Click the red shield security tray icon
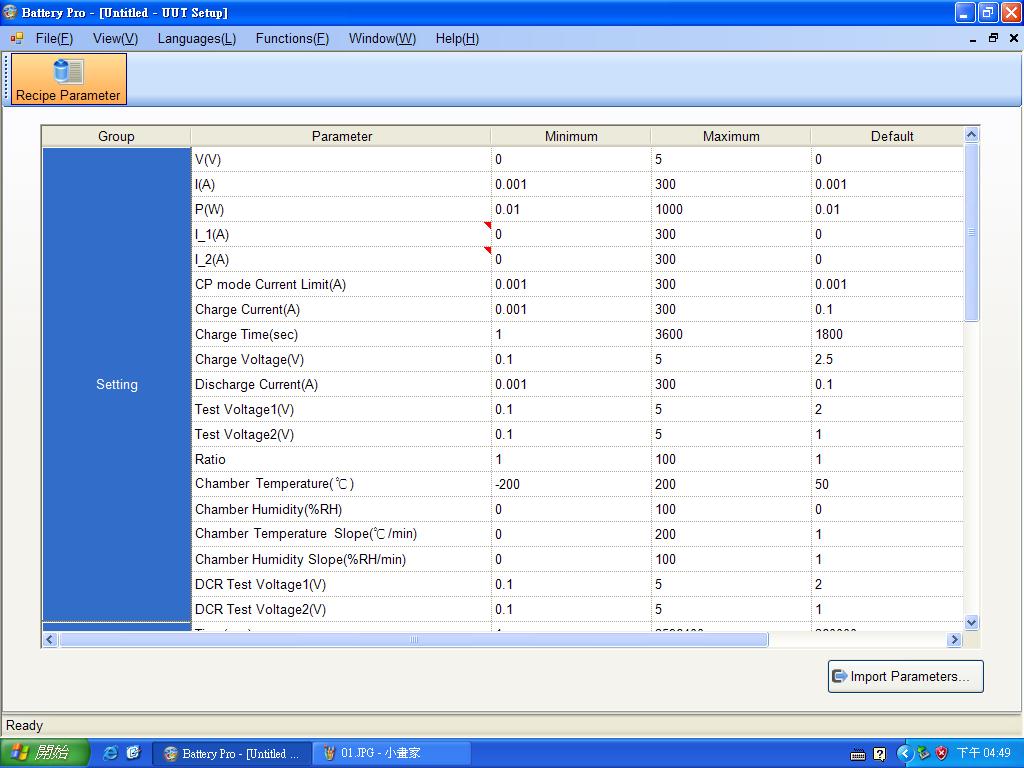Screen dimensions: 1024x768 point(941,754)
